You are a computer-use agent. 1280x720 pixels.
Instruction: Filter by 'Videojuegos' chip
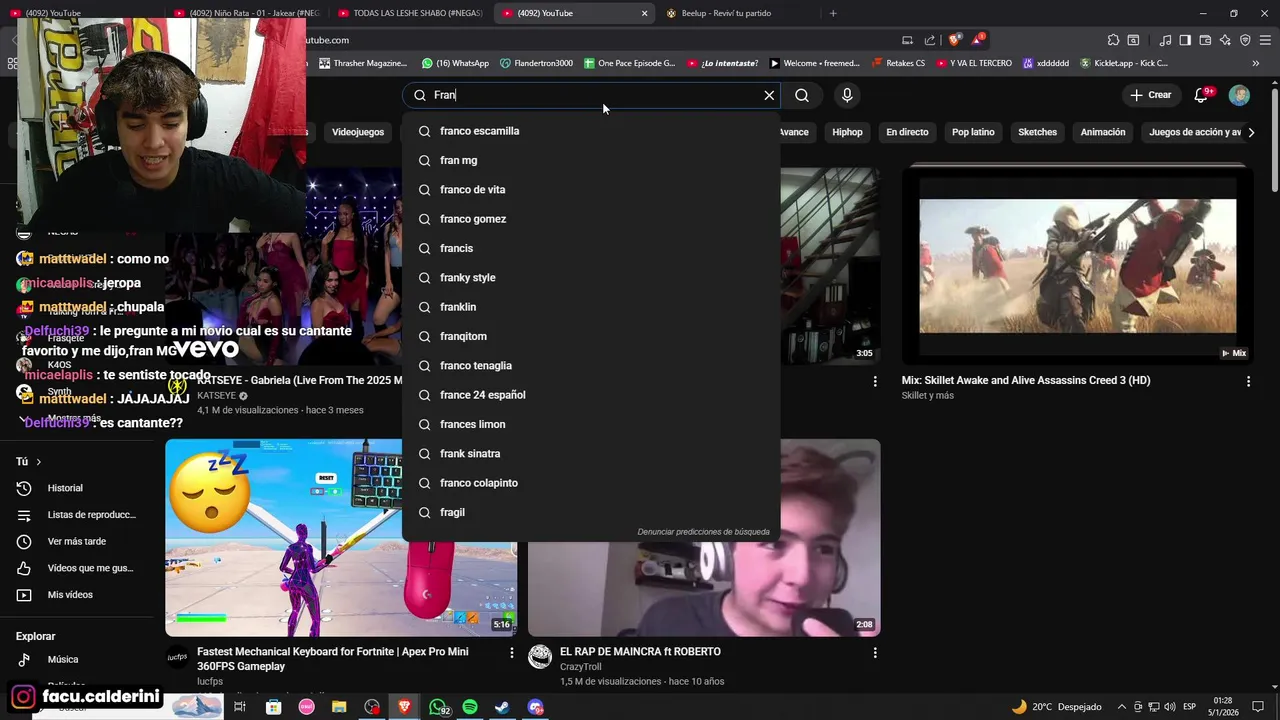358,132
